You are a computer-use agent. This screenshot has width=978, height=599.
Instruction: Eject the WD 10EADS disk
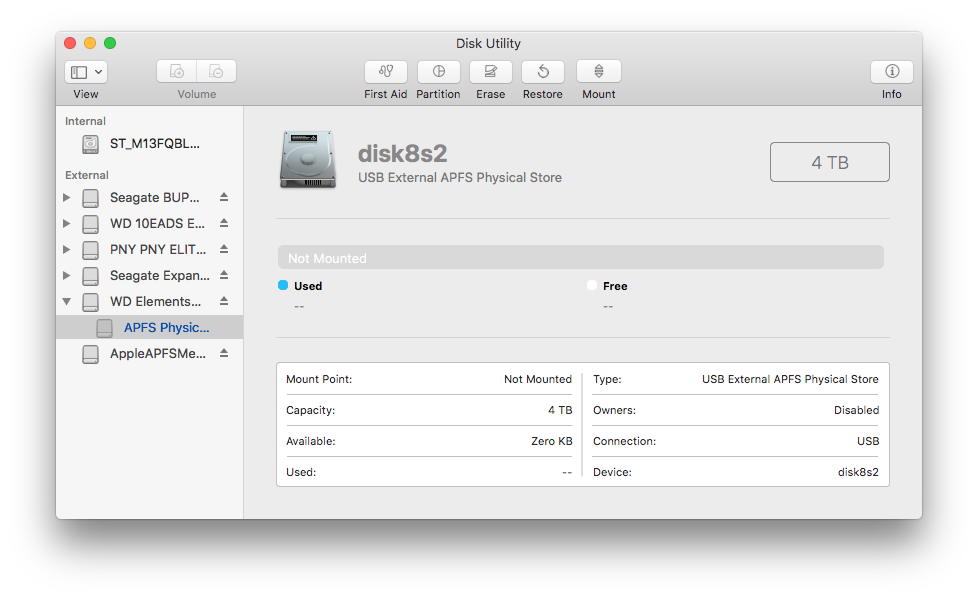pos(224,223)
